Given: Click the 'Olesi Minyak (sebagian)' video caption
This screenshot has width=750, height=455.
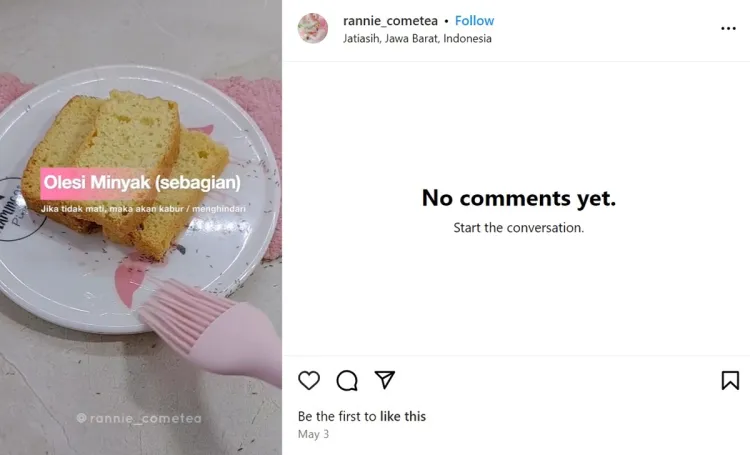Looking at the screenshot, I should pos(141,183).
